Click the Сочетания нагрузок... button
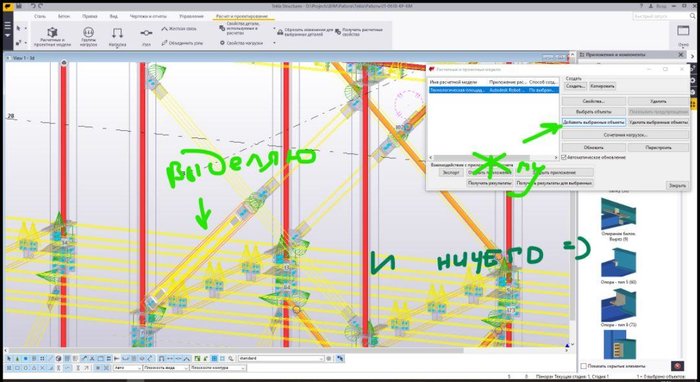Image resolution: width=700 pixels, height=382 pixels. pos(625,134)
